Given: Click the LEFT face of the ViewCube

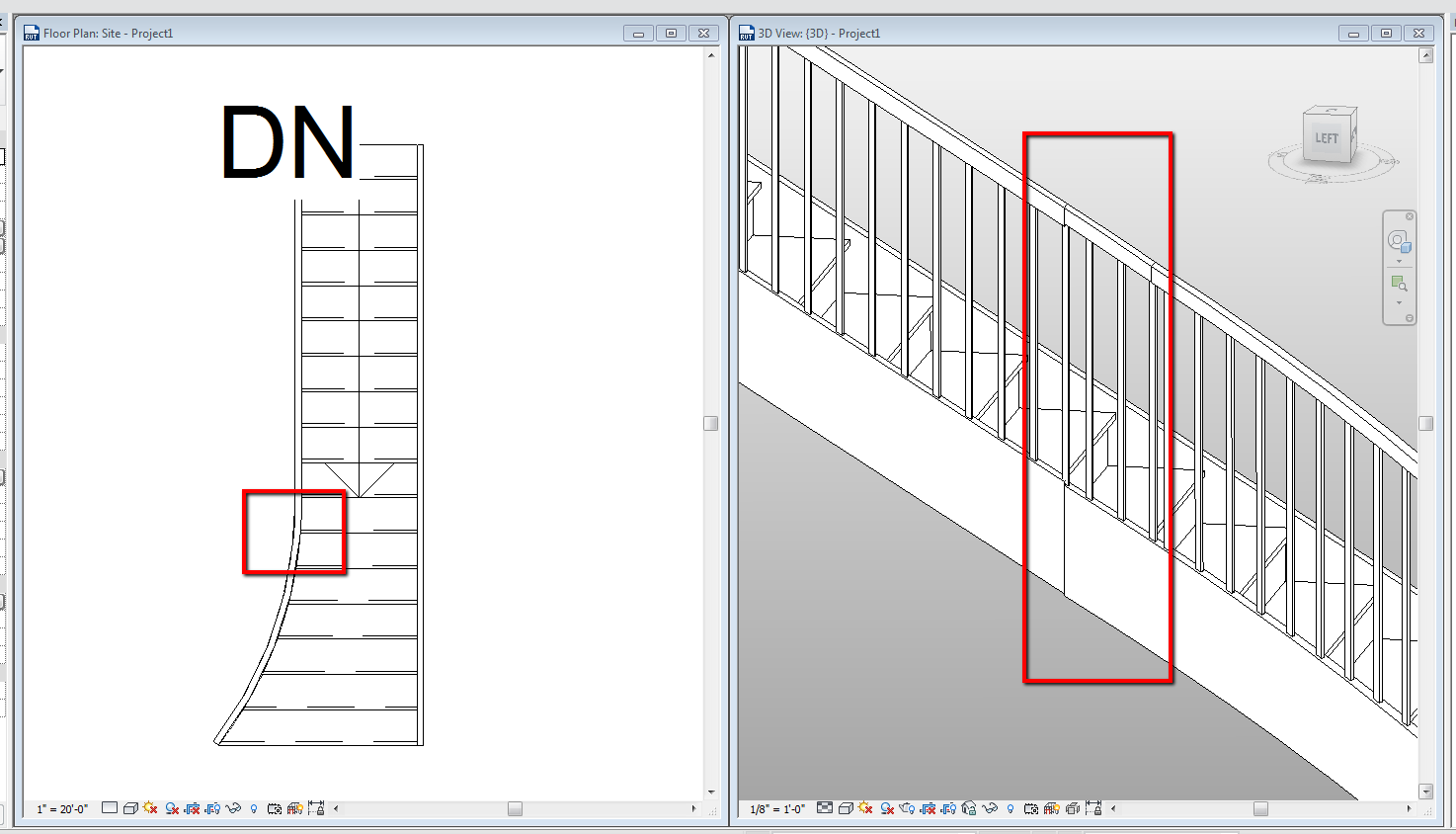Looking at the screenshot, I should pyautogui.click(x=1326, y=138).
